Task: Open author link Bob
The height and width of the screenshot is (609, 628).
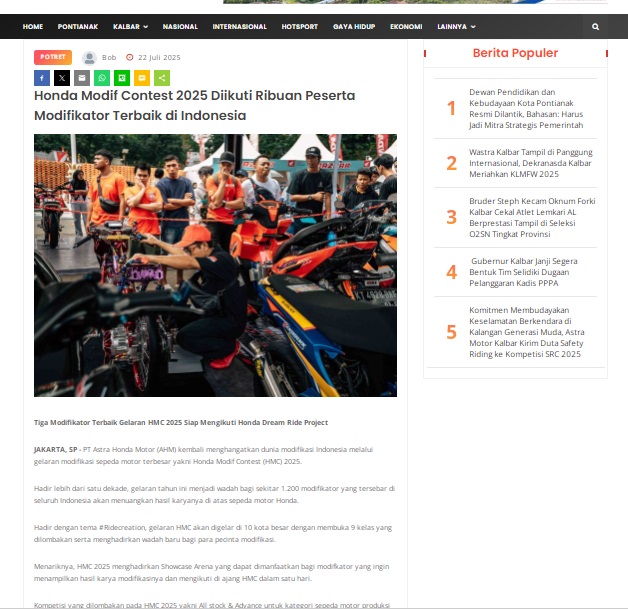Action: (x=109, y=58)
